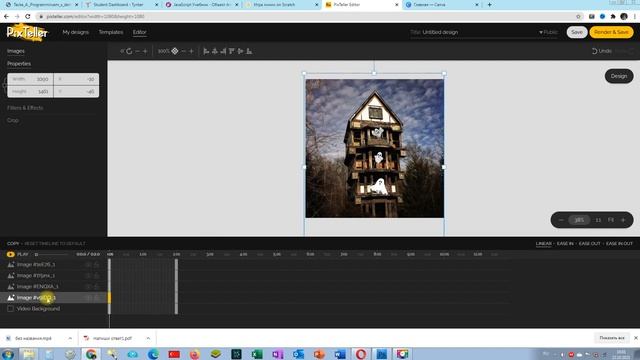Viewport: 640px width, 360px height.
Task: Open Excel from the taskbar
Action: point(257,354)
